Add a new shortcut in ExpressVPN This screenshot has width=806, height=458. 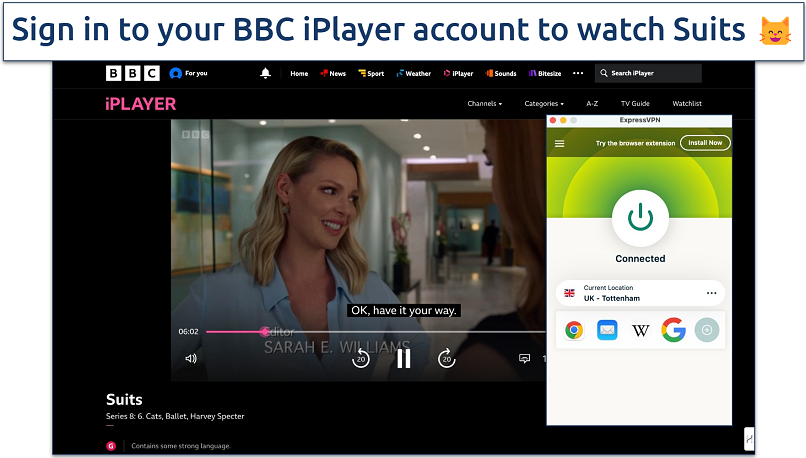pos(707,330)
